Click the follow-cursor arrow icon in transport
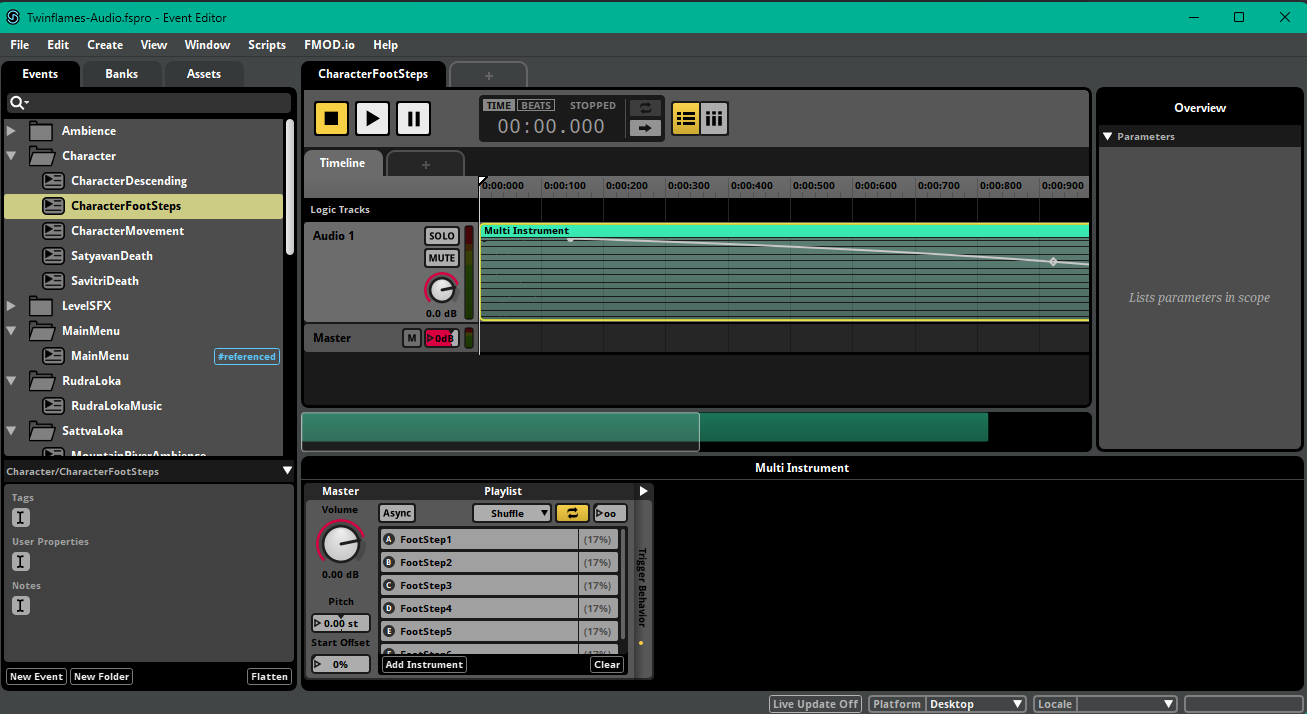The width and height of the screenshot is (1307, 714). [645, 127]
